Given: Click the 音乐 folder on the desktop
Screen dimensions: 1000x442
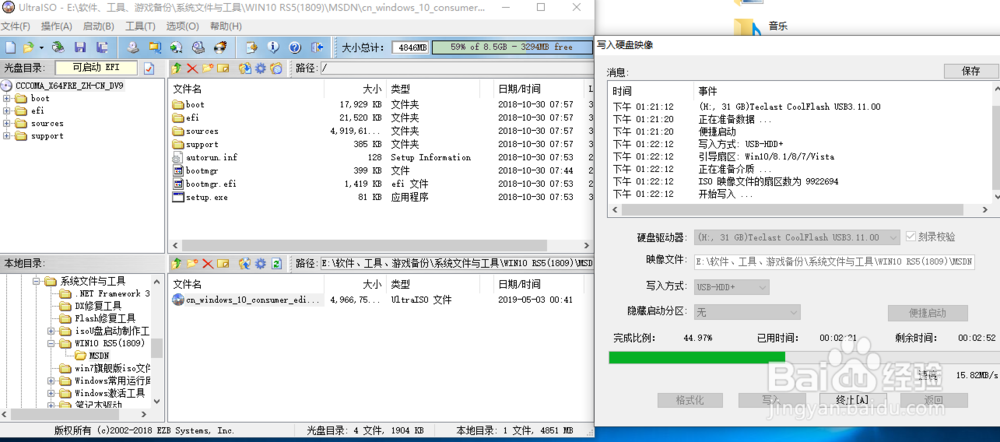Looking at the screenshot, I should 762,27.
